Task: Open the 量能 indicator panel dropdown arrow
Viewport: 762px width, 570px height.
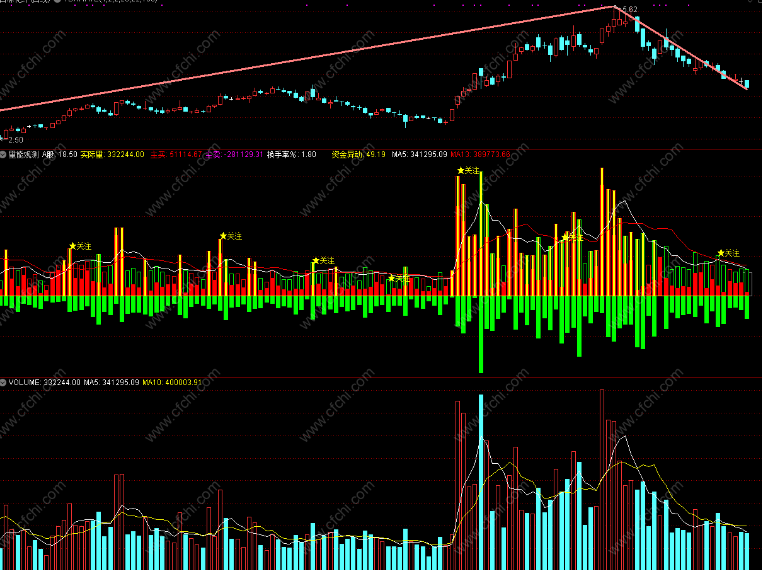Action: pos(3,155)
